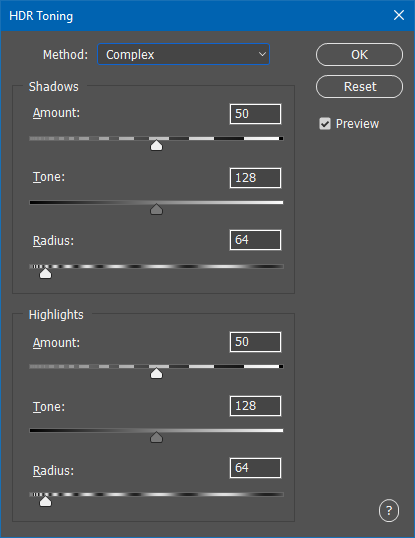This screenshot has width=415, height=538.
Task: Click the Highlights Tone value field
Action: point(255,406)
